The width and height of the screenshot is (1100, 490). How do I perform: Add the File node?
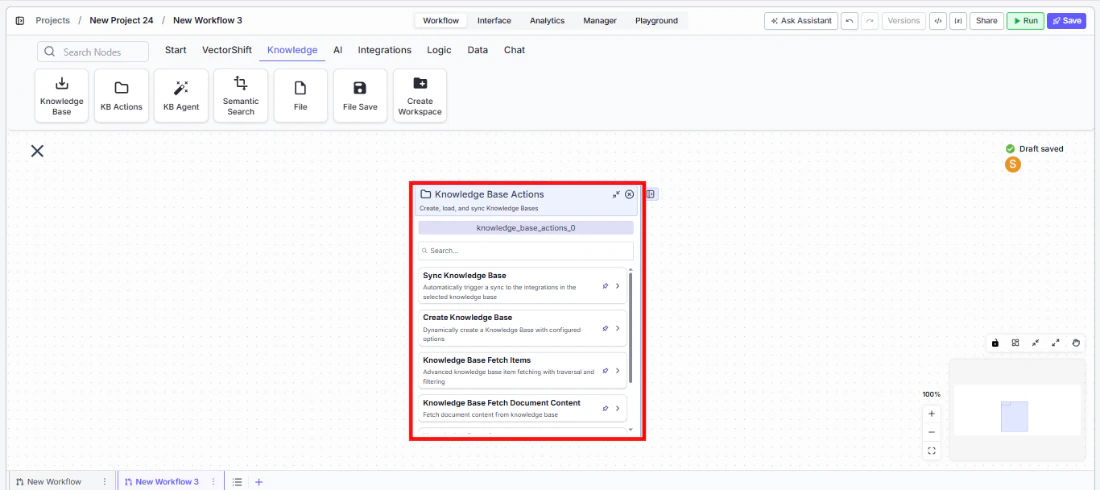[x=300, y=95]
